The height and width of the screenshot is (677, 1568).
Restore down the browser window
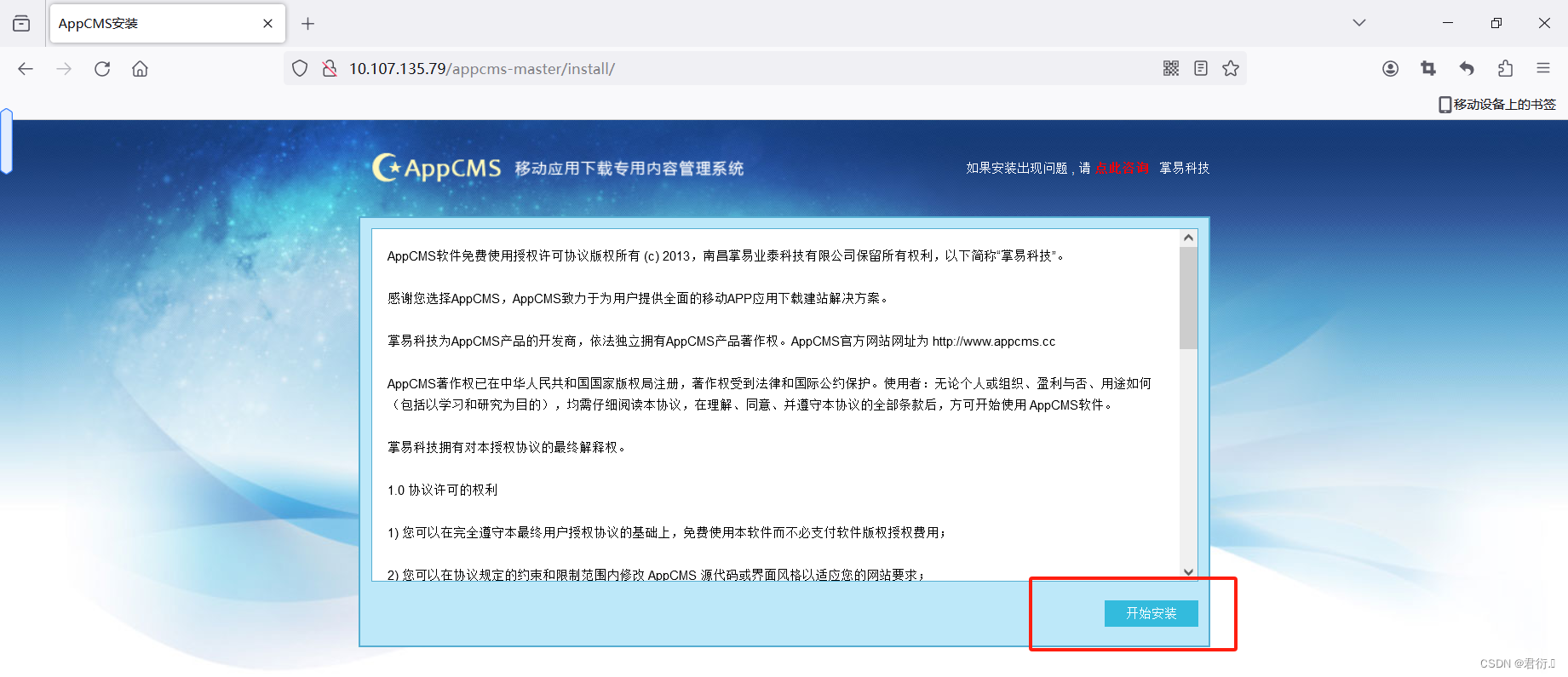(x=1496, y=23)
